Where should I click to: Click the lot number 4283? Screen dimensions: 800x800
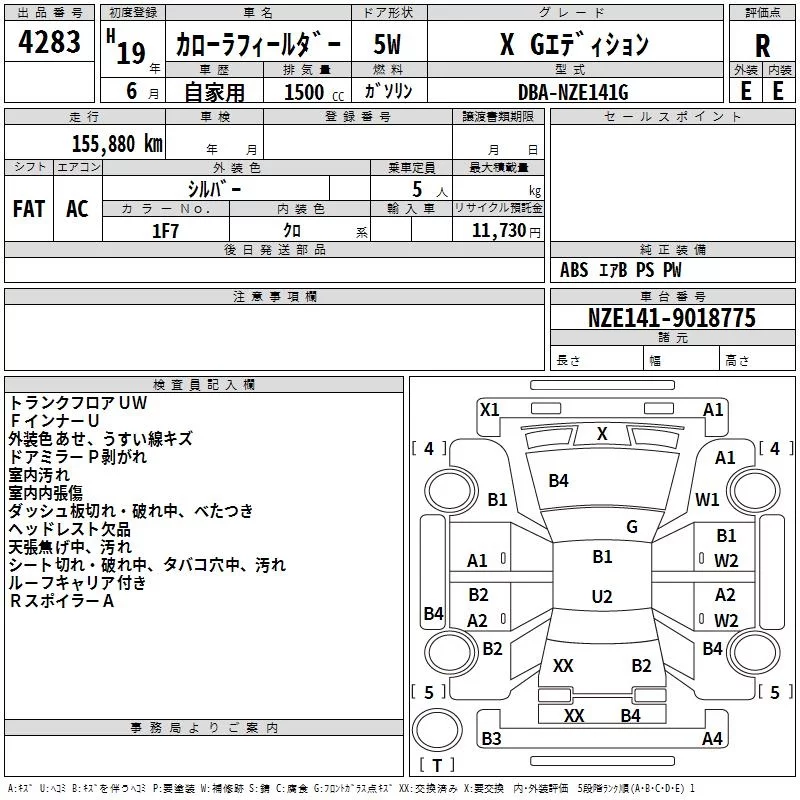pyautogui.click(x=49, y=42)
